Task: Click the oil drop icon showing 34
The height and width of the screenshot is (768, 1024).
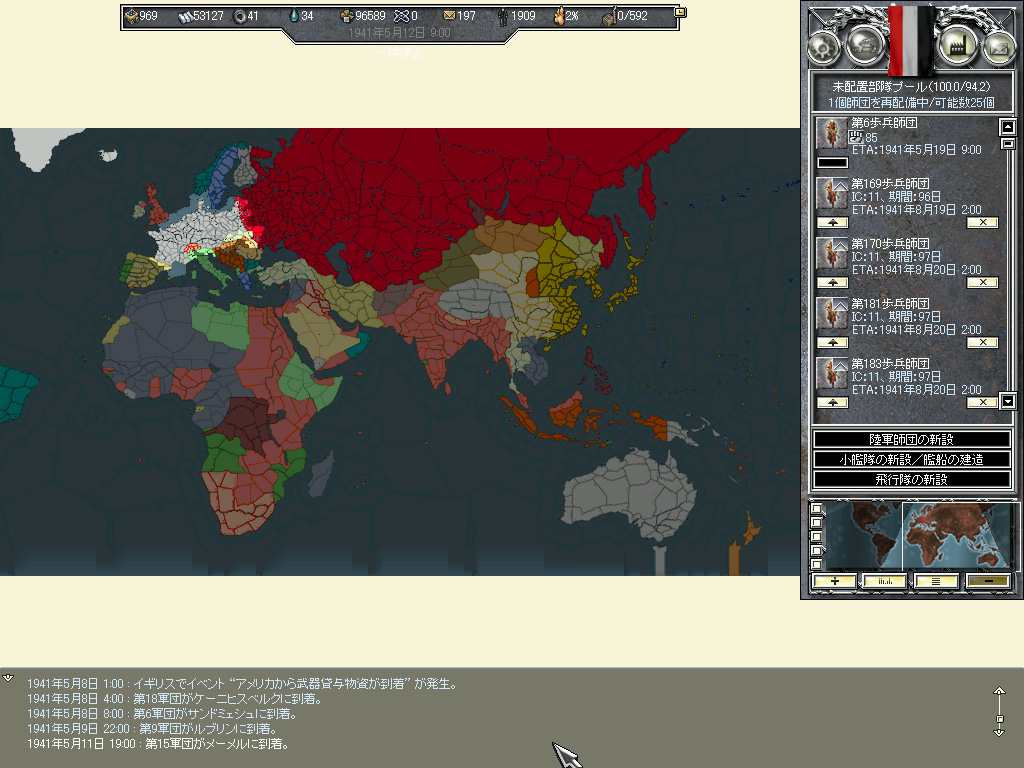Action: (294, 16)
